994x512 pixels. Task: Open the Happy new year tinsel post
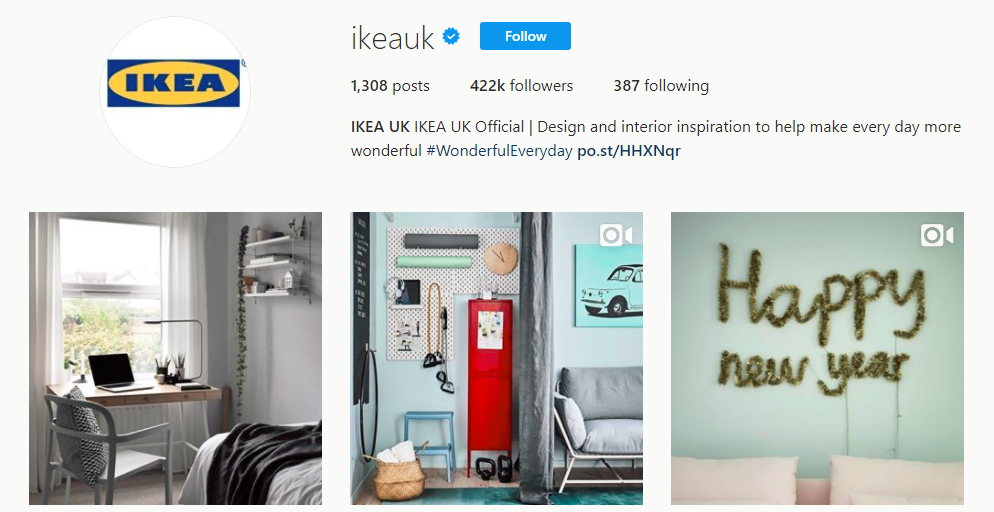[817, 358]
